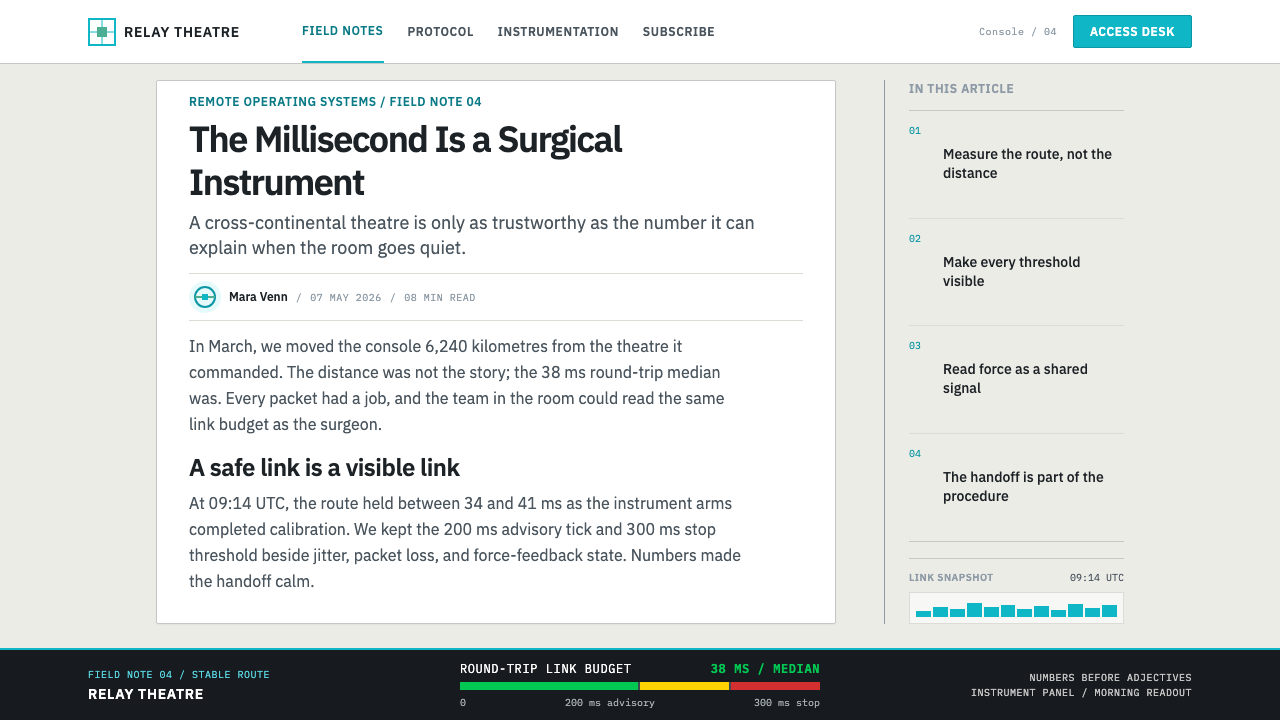Click 'In this article' sidebar heading
1280x720 pixels.
(961, 89)
